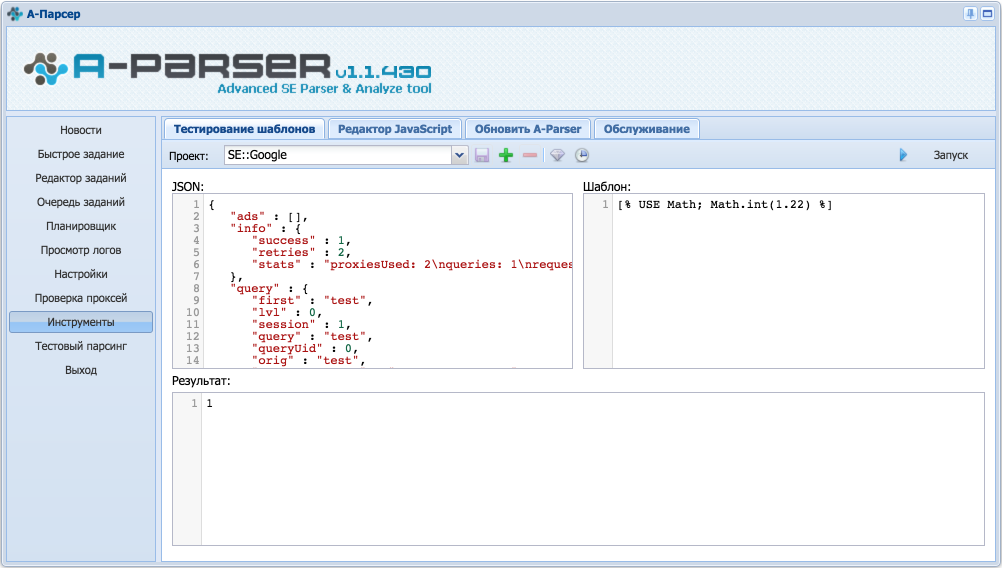
Task: Open Очередь заданий in sidebar
Action: (81, 202)
